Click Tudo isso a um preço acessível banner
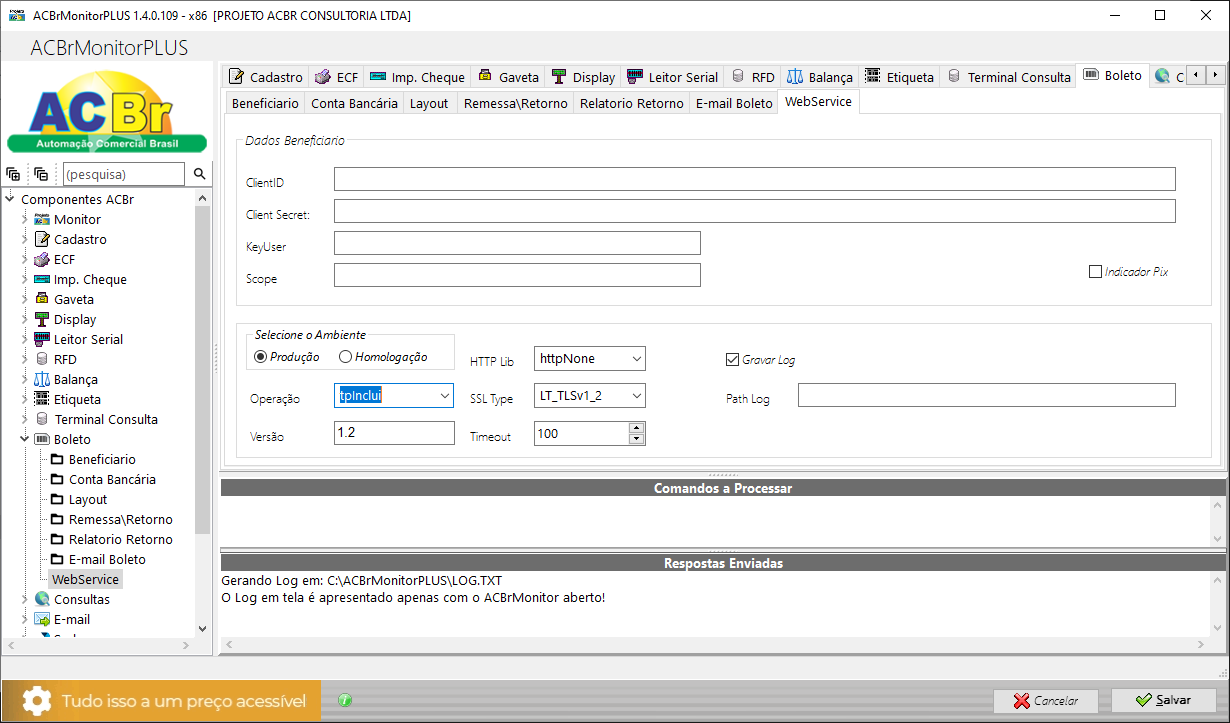Image resolution: width=1230 pixels, height=723 pixels. click(x=161, y=700)
